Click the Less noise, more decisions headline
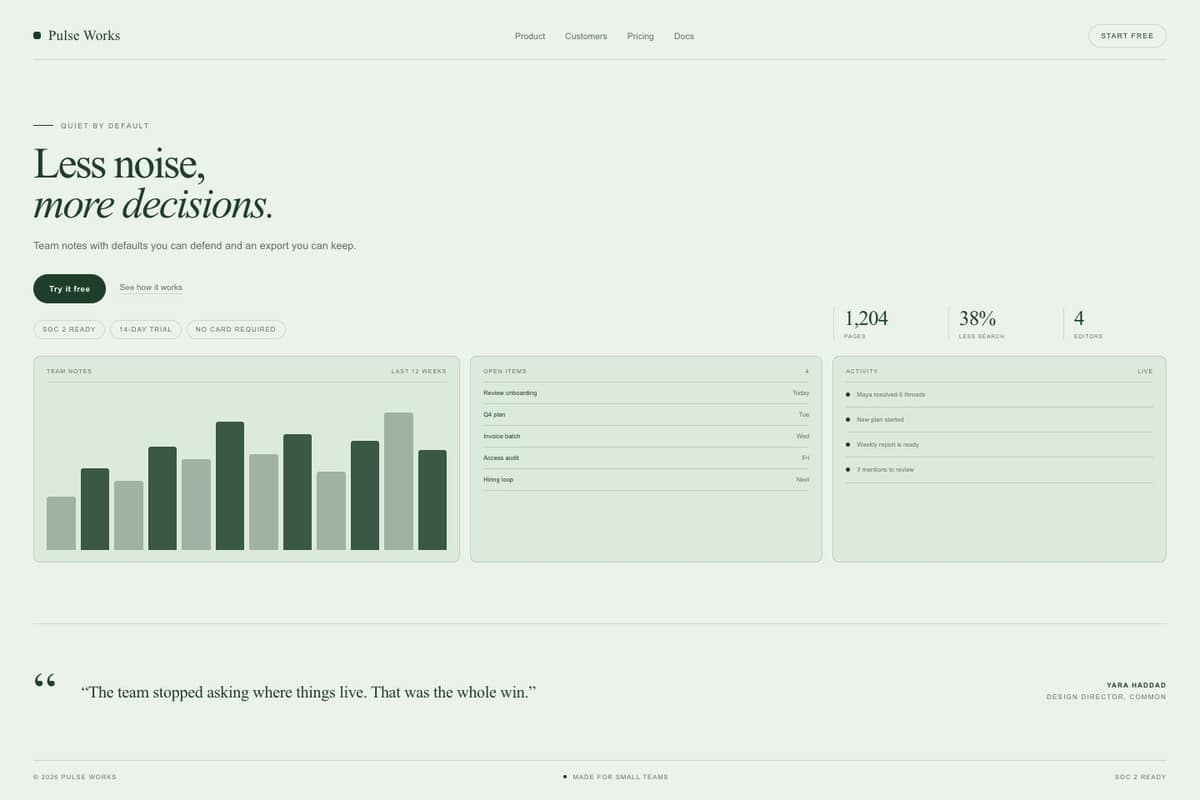This screenshot has width=1200, height=800. point(153,184)
